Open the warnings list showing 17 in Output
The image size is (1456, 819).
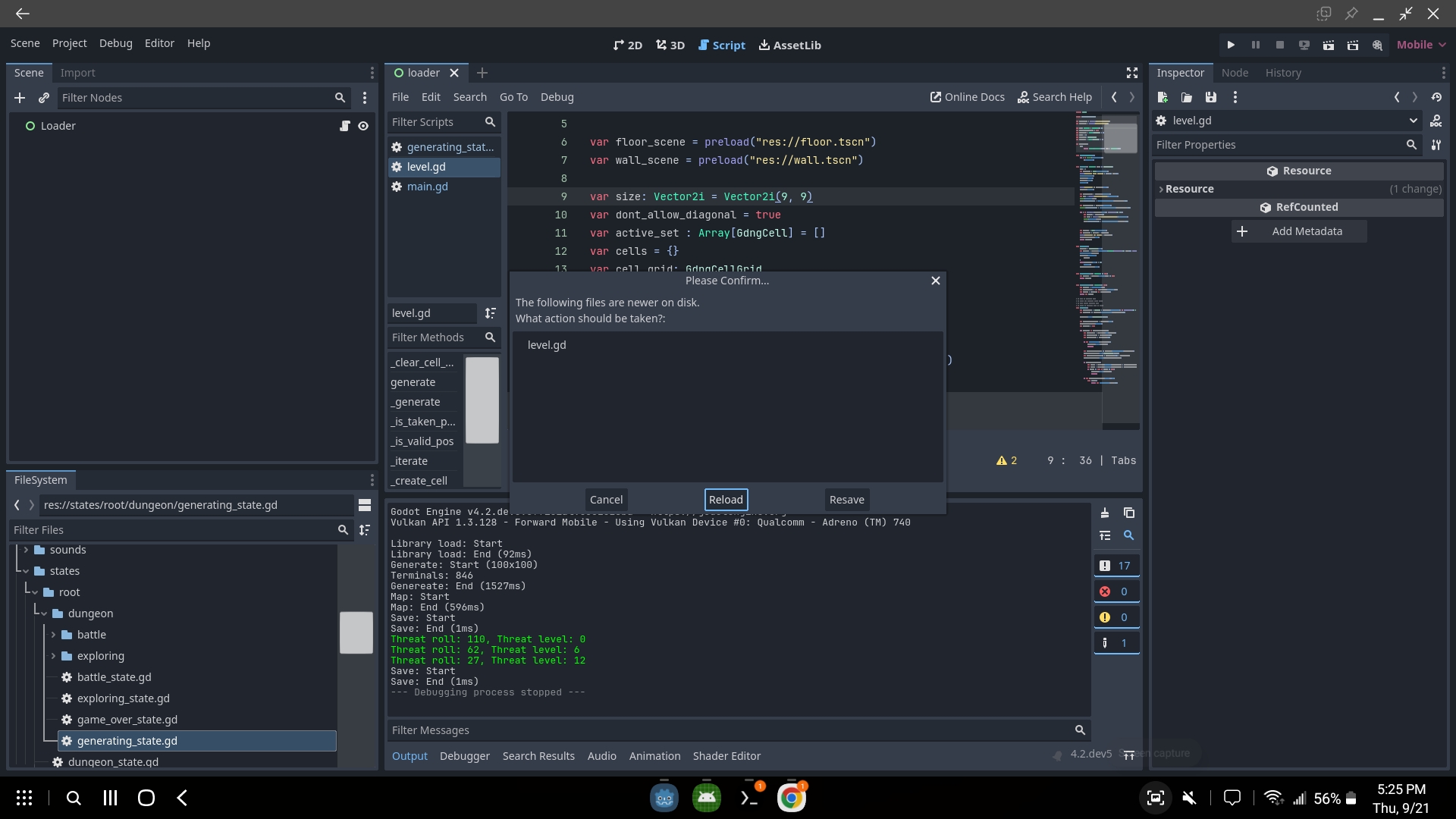[1116, 565]
